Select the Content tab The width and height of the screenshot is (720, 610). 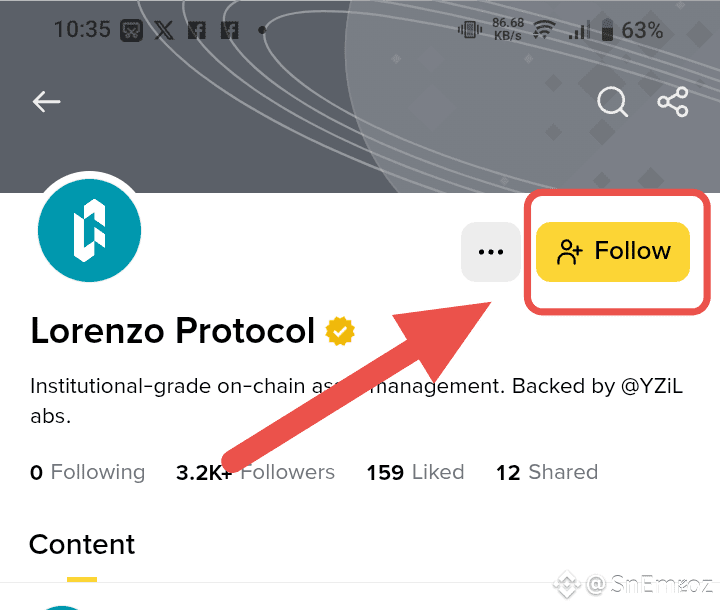tap(82, 545)
